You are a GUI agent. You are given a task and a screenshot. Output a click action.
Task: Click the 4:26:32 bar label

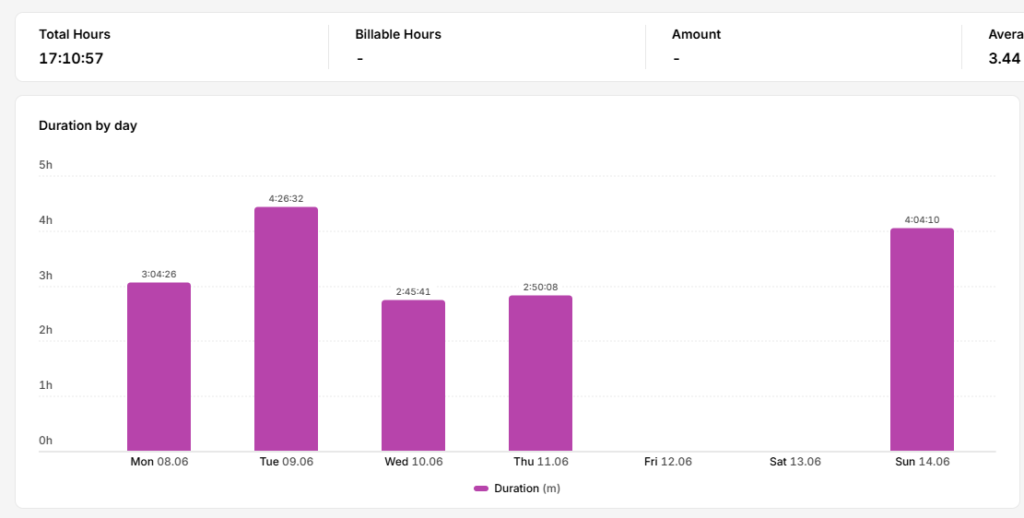click(286, 199)
